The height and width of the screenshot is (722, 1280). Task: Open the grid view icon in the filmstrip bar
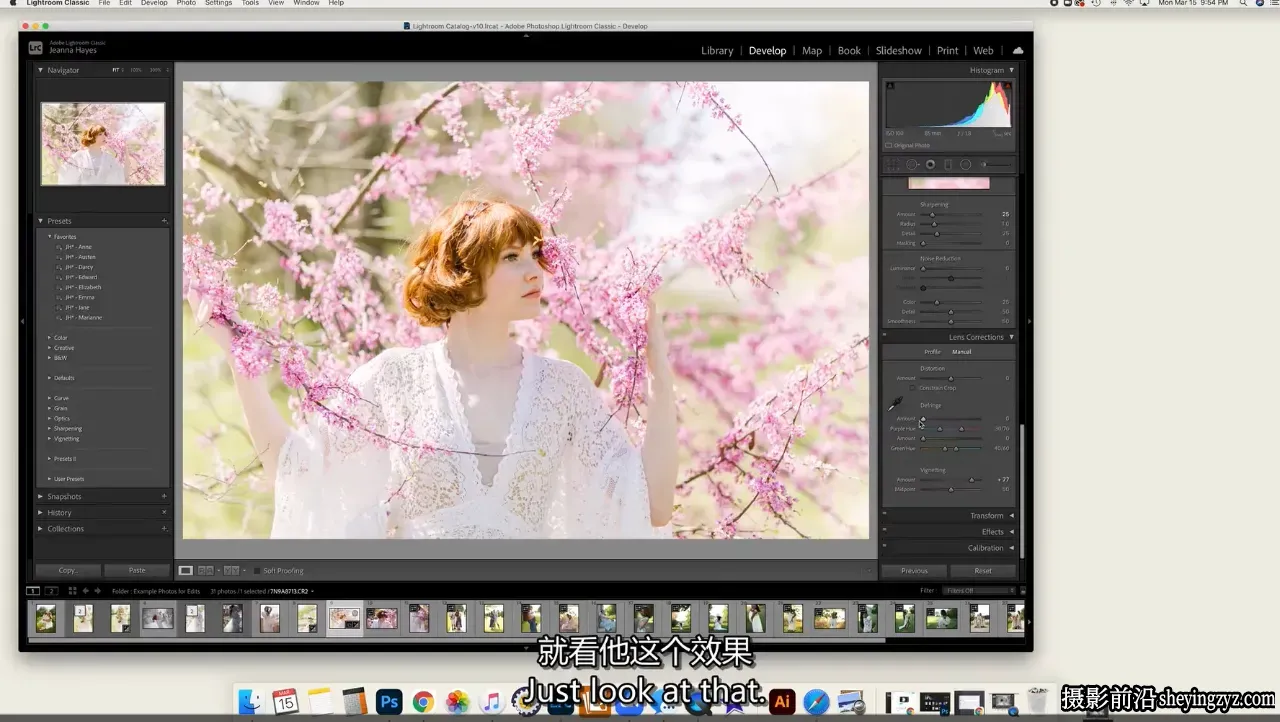pos(72,591)
